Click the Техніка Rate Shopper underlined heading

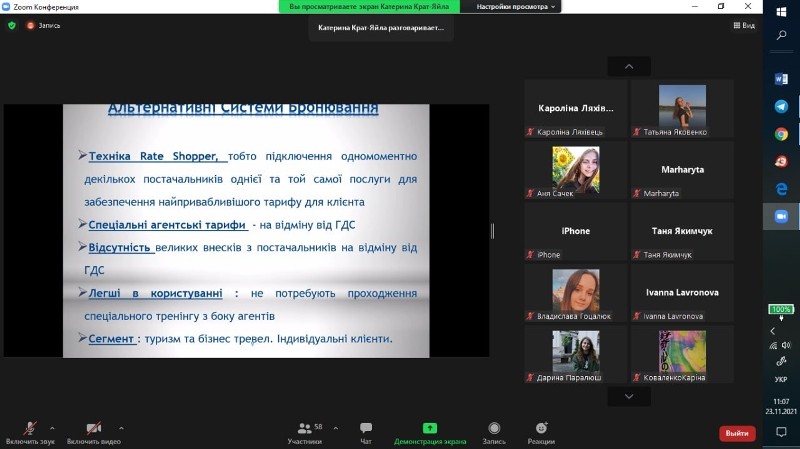pyautogui.click(x=153, y=156)
